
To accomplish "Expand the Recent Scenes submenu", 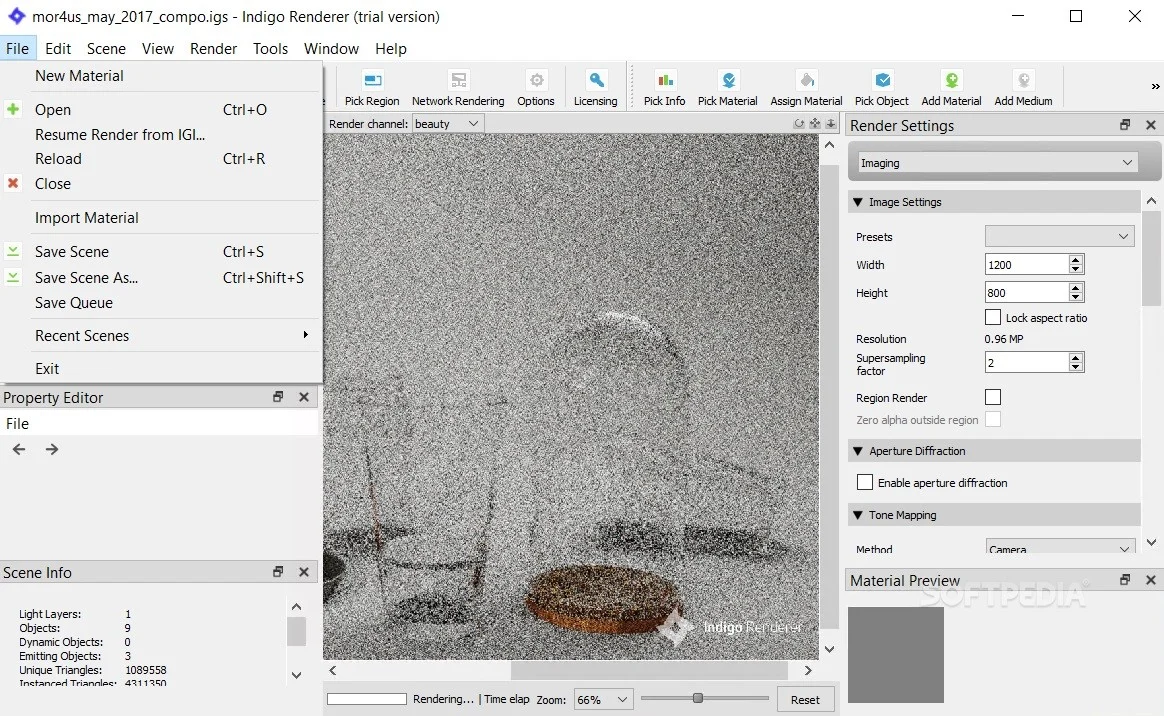I will click(x=162, y=335).
